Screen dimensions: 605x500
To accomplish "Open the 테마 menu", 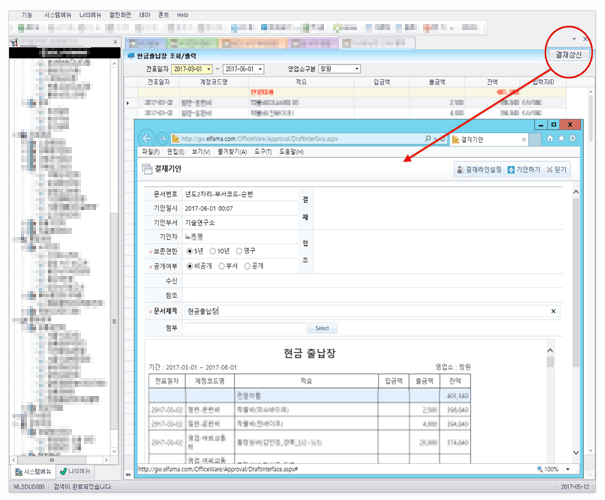I will [145, 15].
